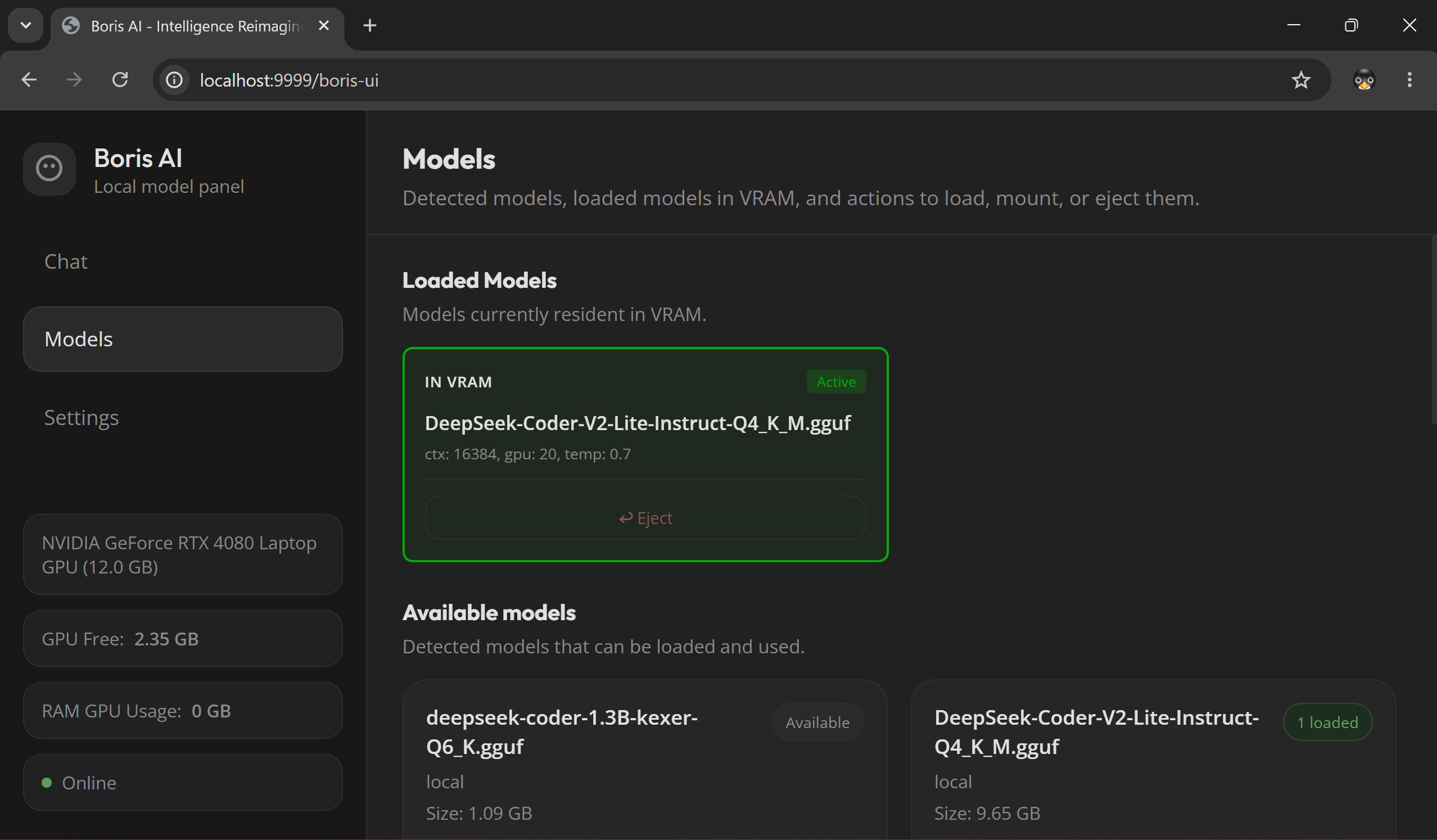The width and height of the screenshot is (1437, 840).
Task: Expand the tab search dropdown arrow
Action: coord(26,26)
